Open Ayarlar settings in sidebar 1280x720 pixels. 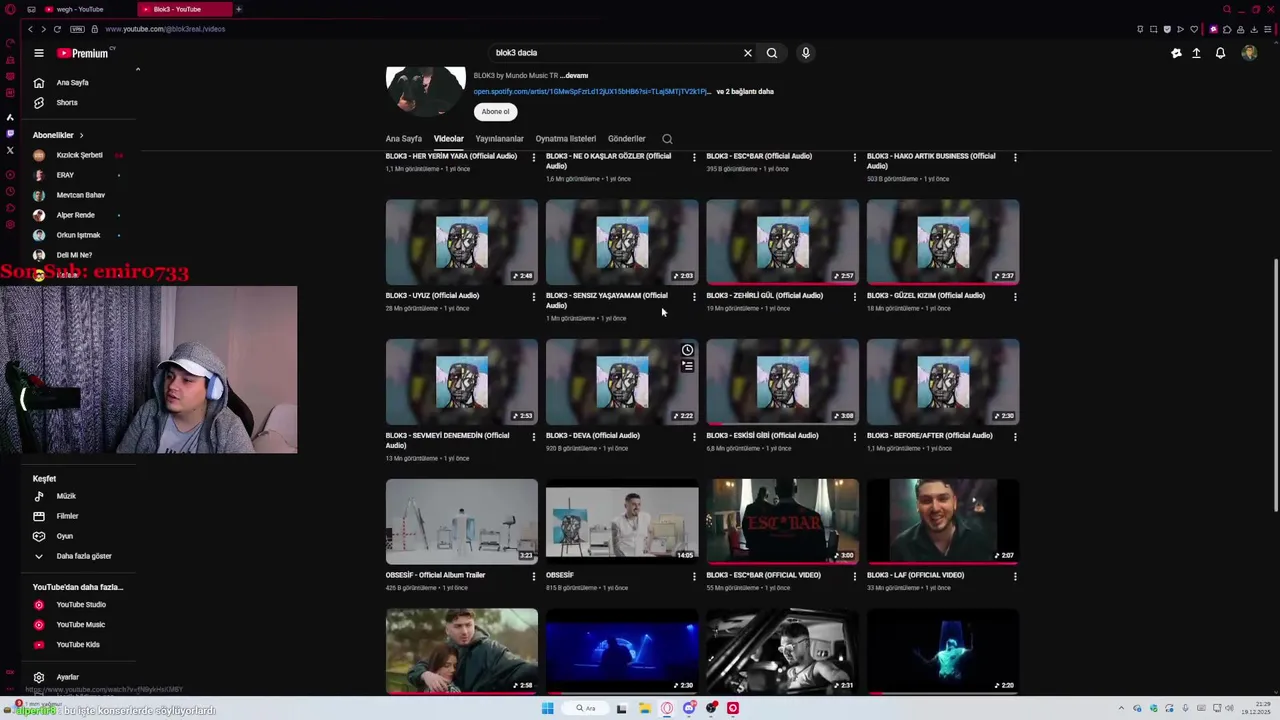tap(67, 677)
